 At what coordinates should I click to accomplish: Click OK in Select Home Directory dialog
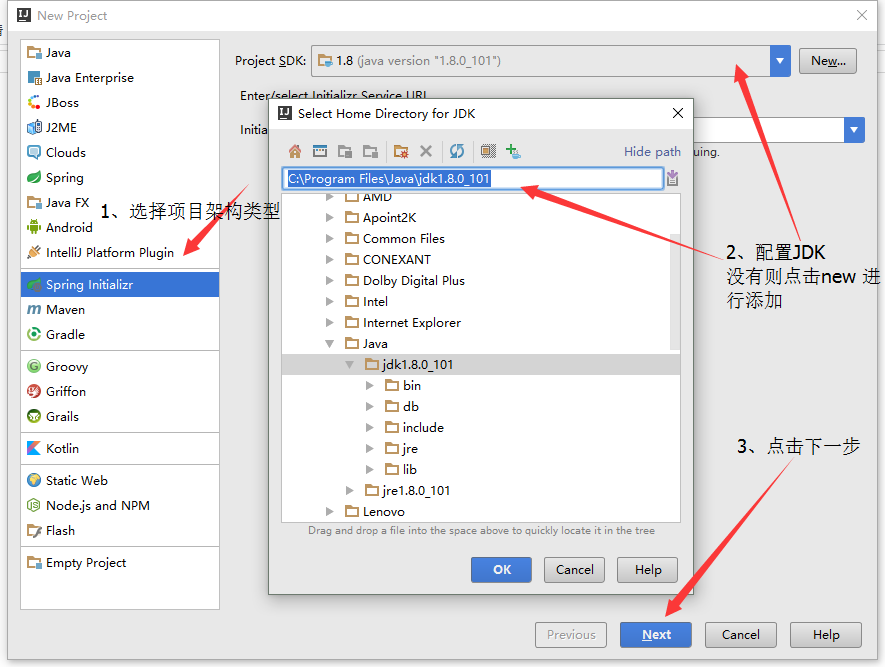[x=501, y=570]
